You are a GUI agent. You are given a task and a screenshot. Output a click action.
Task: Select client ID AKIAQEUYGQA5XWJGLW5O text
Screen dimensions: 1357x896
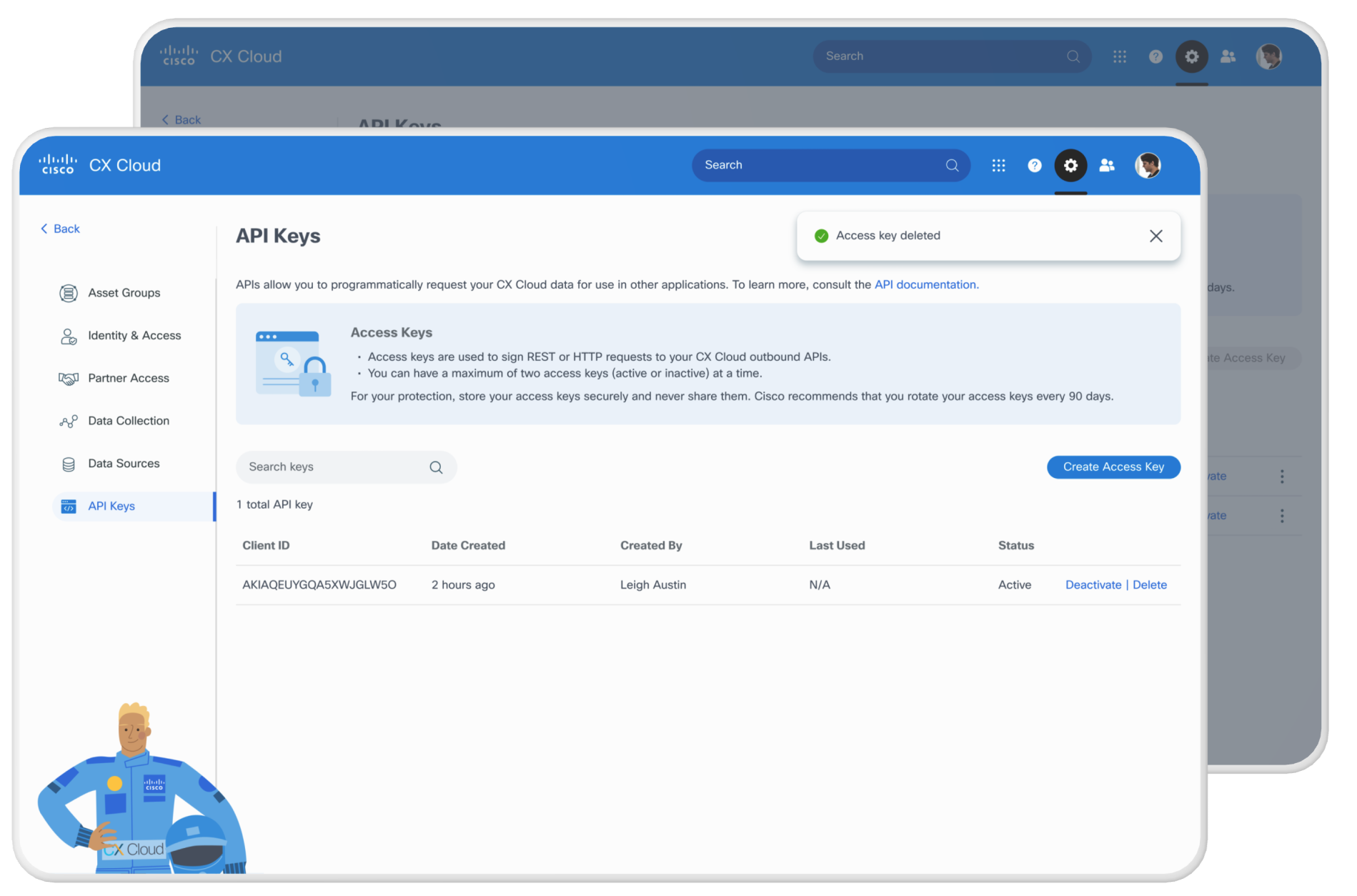[x=319, y=585]
